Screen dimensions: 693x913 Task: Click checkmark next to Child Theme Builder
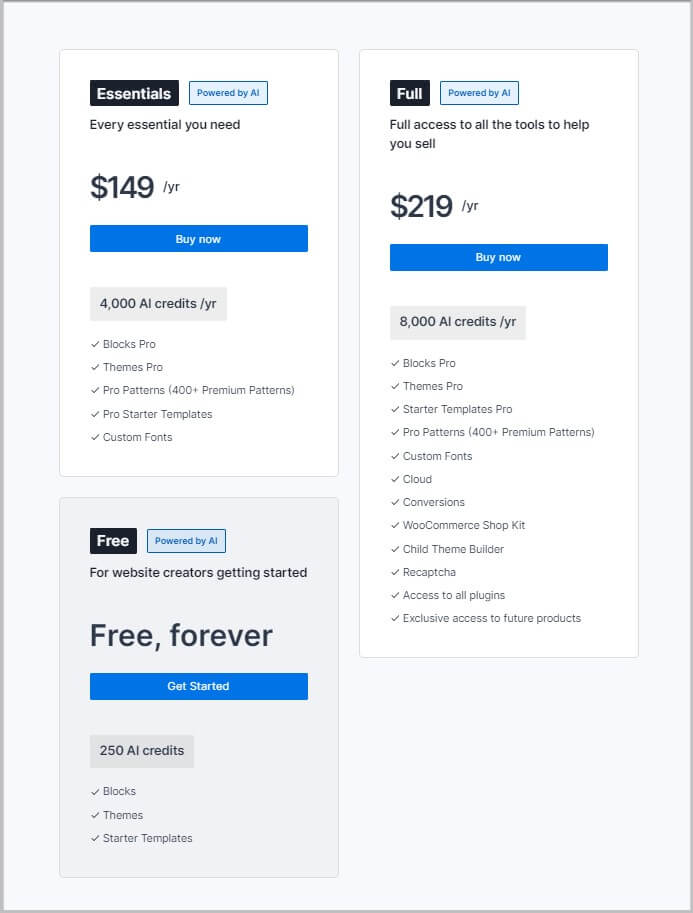click(395, 549)
